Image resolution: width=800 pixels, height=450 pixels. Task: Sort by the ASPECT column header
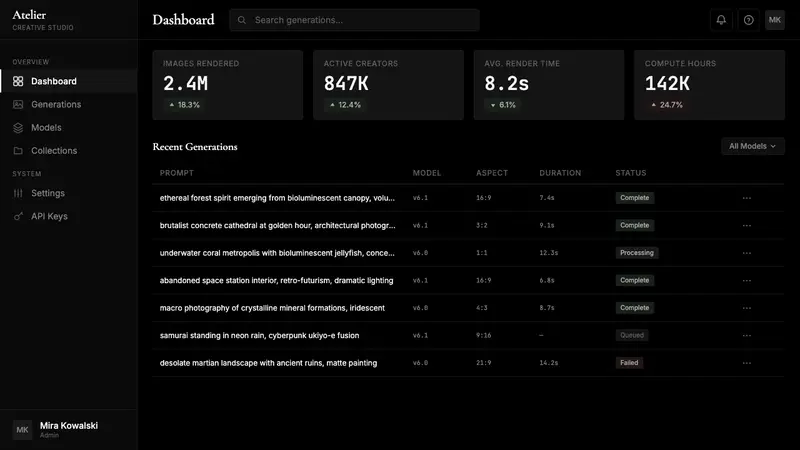coord(492,173)
